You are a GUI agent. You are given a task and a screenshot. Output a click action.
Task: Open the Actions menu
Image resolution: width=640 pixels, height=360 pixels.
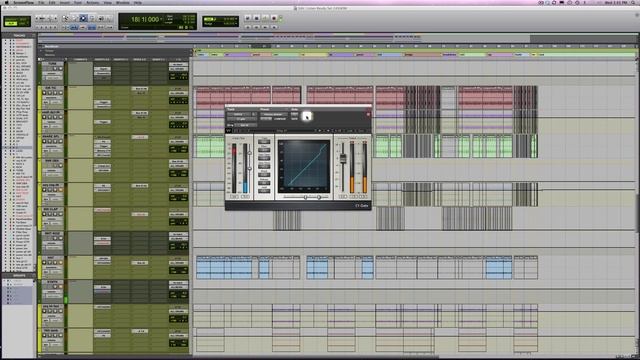93,2
